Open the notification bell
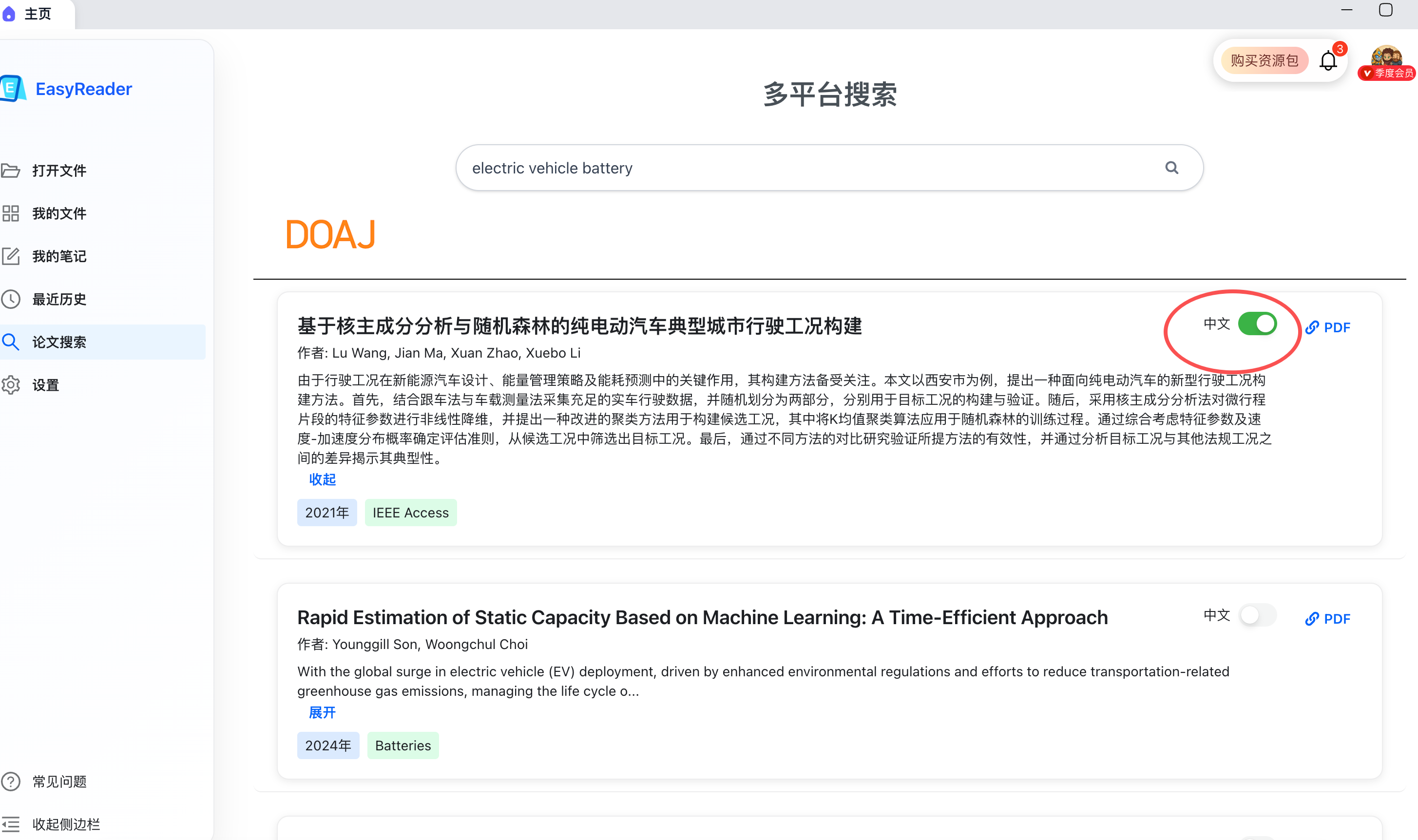Viewport: 1418px width, 840px height. pos(1327,61)
